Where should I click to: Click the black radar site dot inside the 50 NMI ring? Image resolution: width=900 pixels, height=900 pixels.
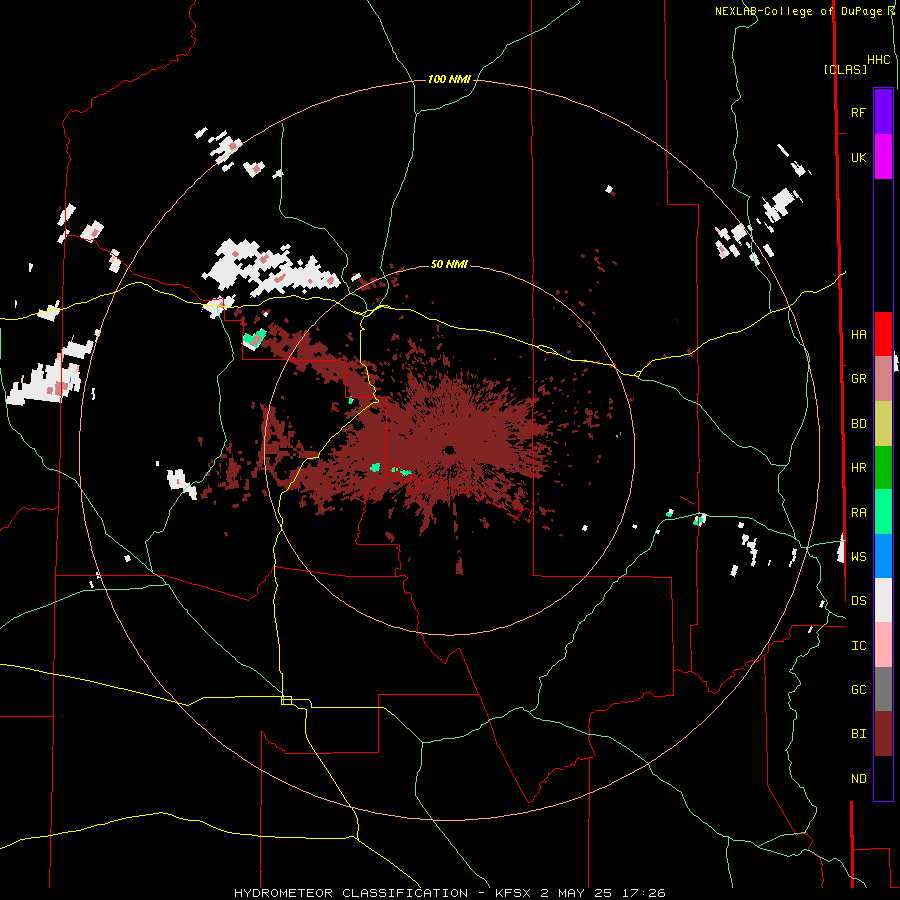[x=449, y=449]
